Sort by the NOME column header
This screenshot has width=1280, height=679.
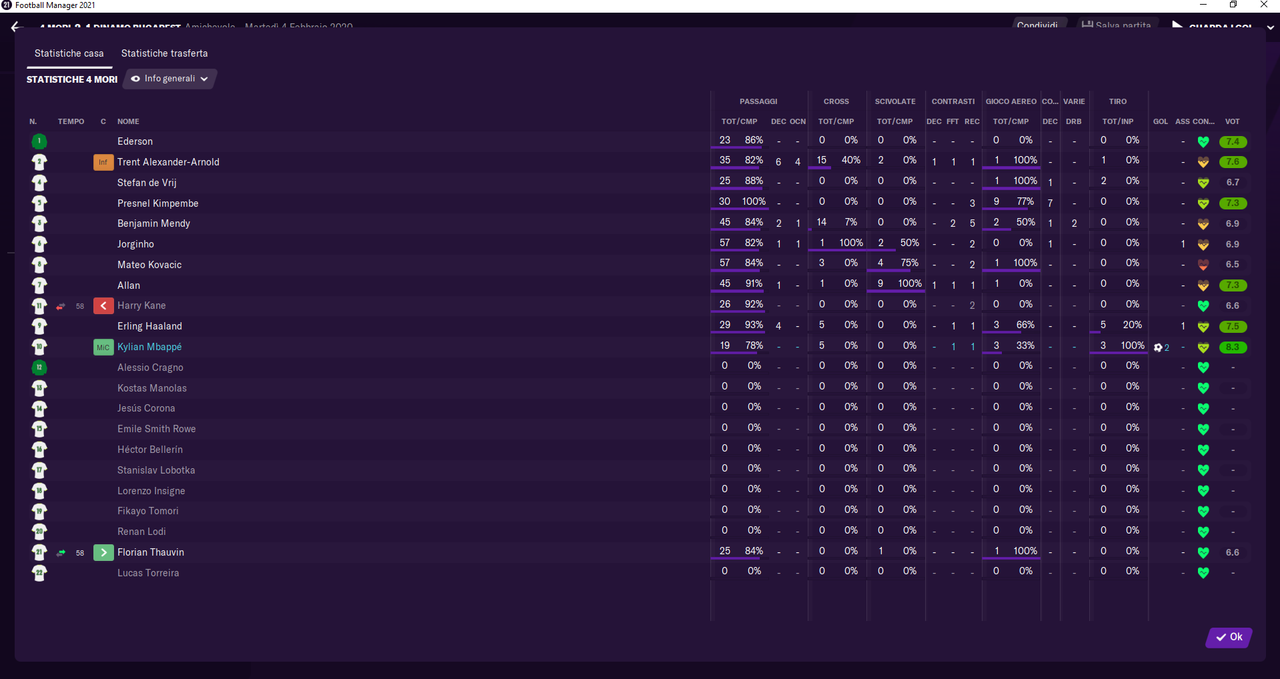point(128,121)
